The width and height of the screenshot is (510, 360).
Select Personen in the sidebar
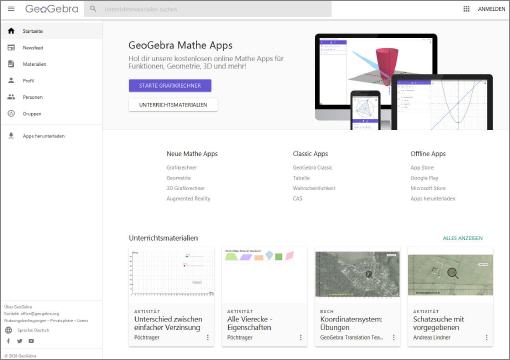click(x=52, y=97)
